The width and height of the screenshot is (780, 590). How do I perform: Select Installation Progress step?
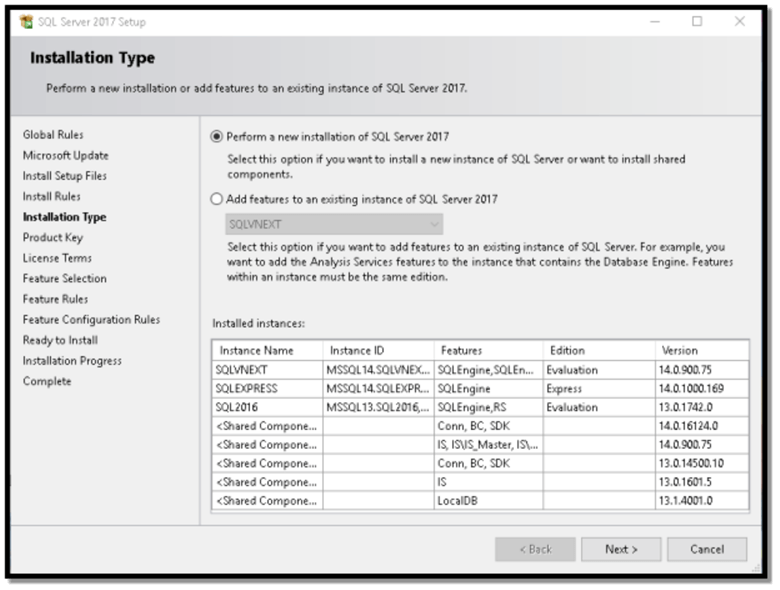pos(72,361)
